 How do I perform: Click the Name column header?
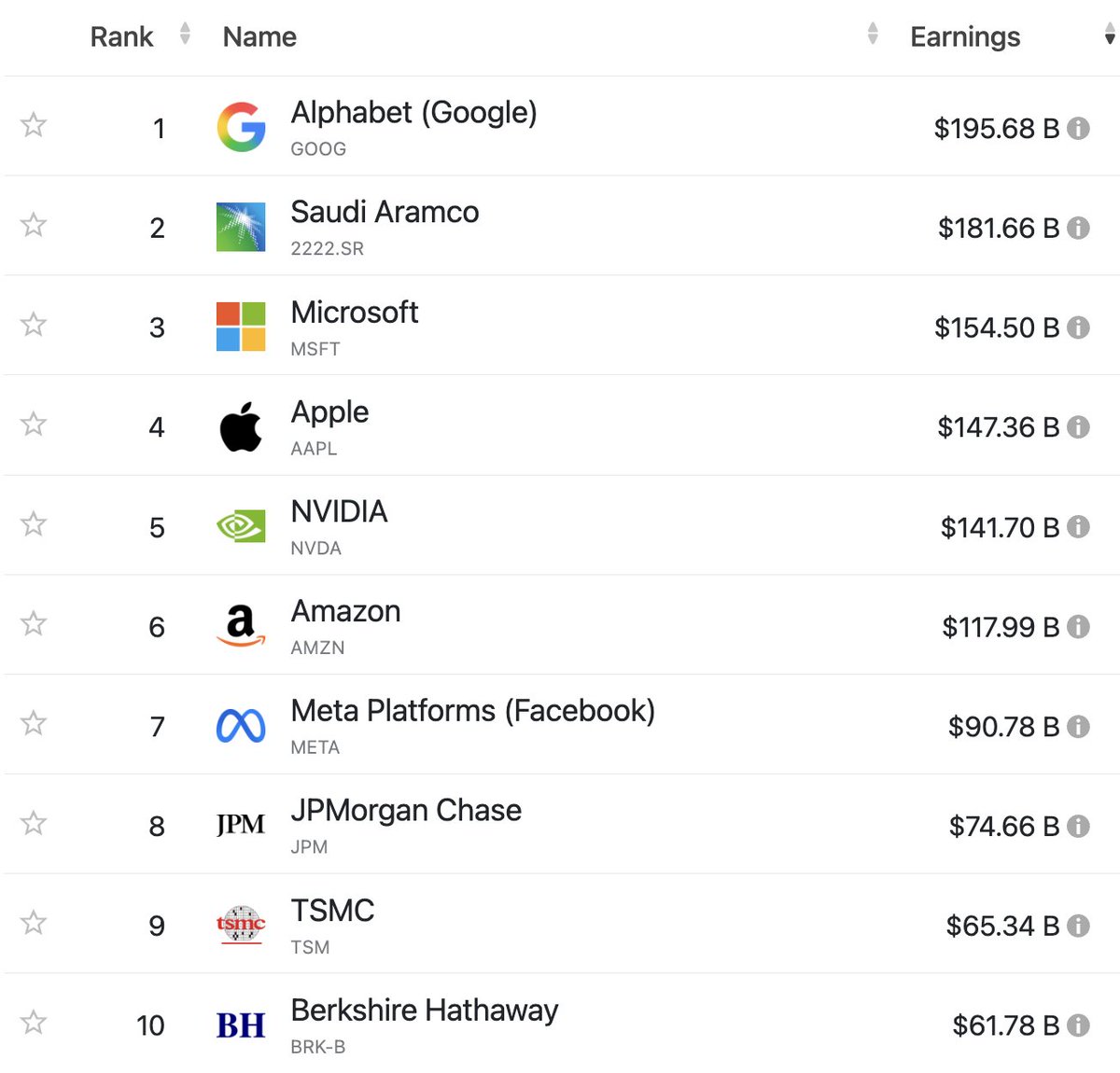click(259, 36)
